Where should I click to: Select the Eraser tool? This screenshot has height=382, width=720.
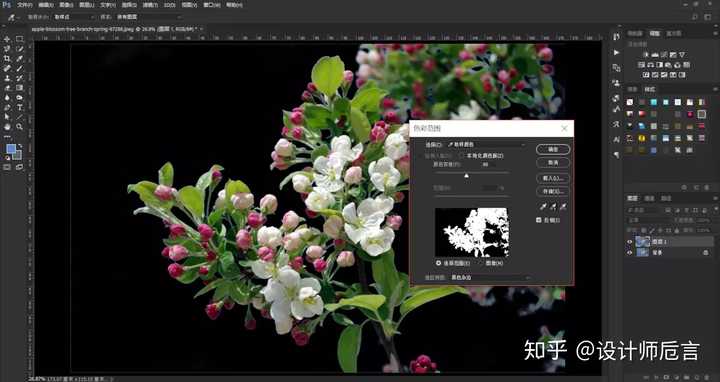7,88
